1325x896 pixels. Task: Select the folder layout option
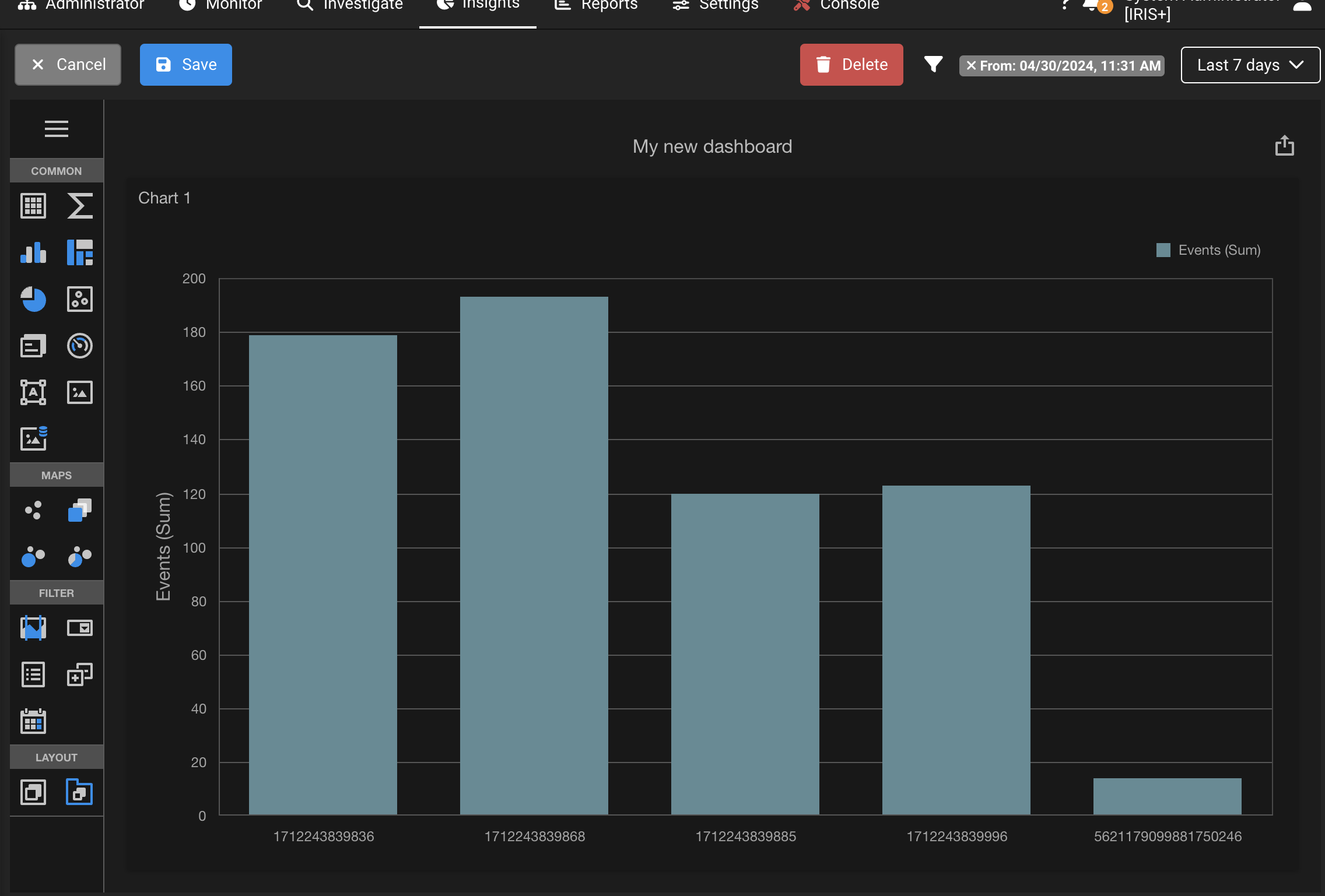pos(80,792)
